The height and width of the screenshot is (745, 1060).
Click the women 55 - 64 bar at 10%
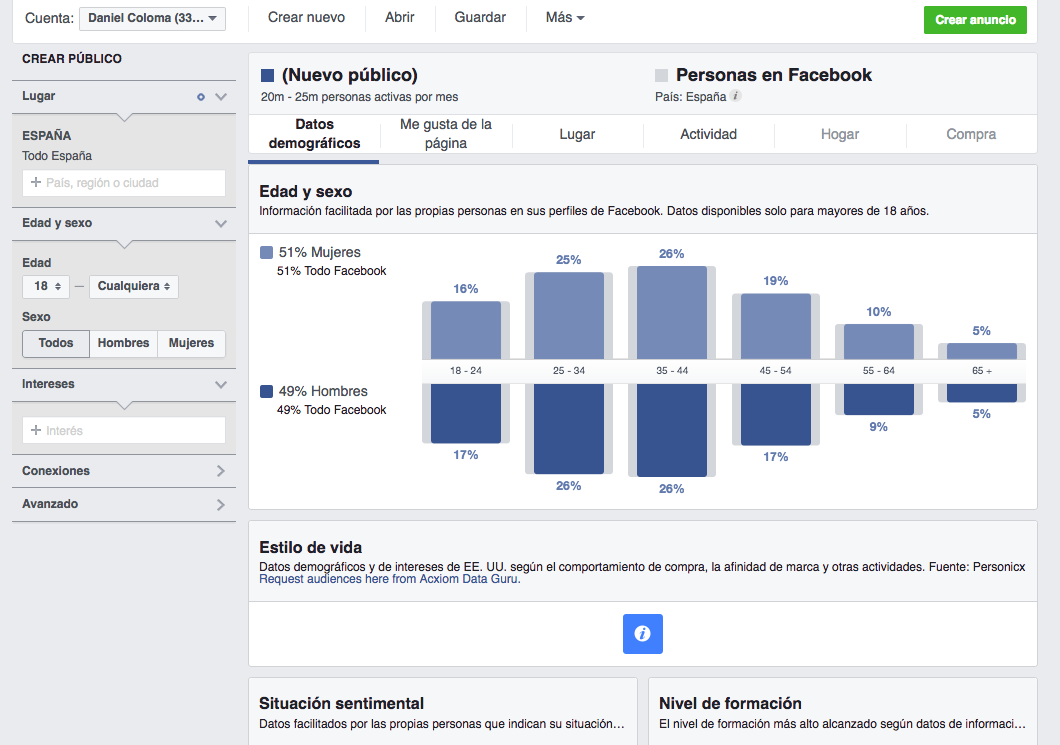(878, 341)
